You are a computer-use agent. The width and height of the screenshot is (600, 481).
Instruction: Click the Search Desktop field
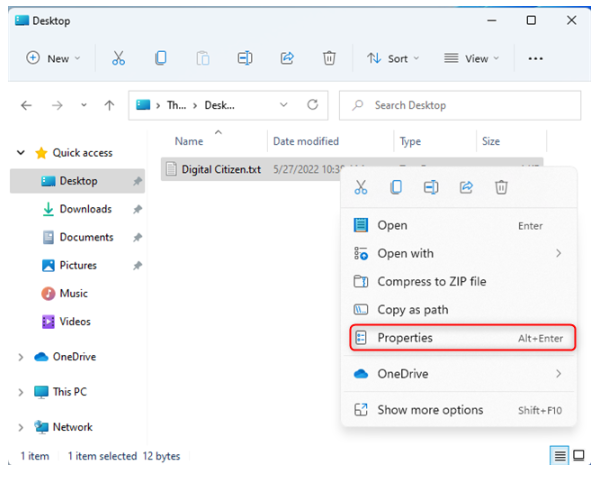pyautogui.click(x=460, y=105)
